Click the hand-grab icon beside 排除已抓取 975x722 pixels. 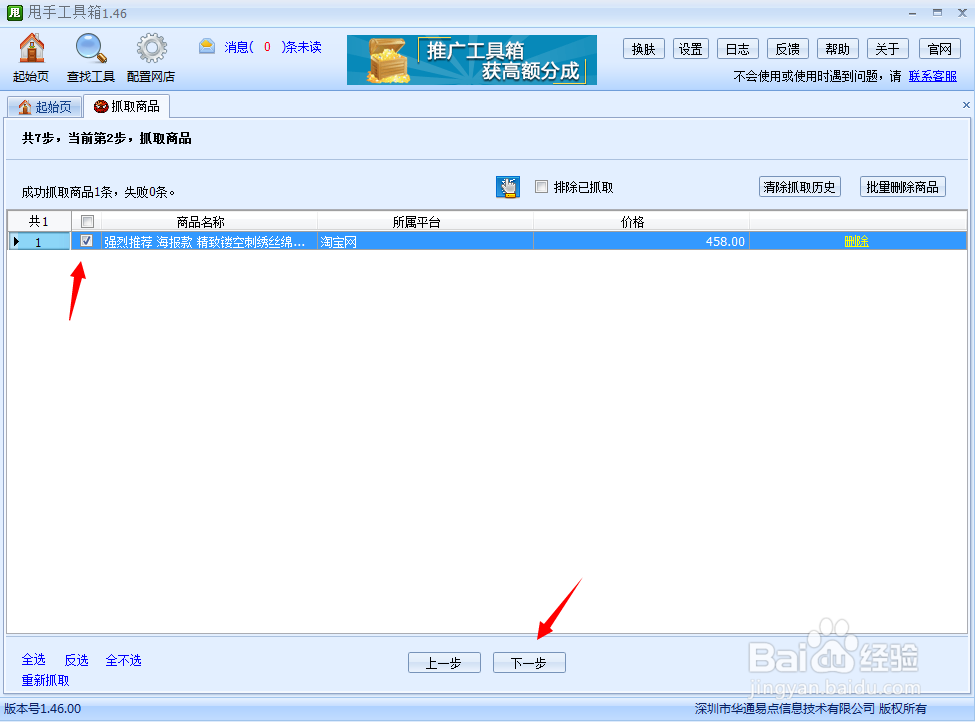coord(508,187)
